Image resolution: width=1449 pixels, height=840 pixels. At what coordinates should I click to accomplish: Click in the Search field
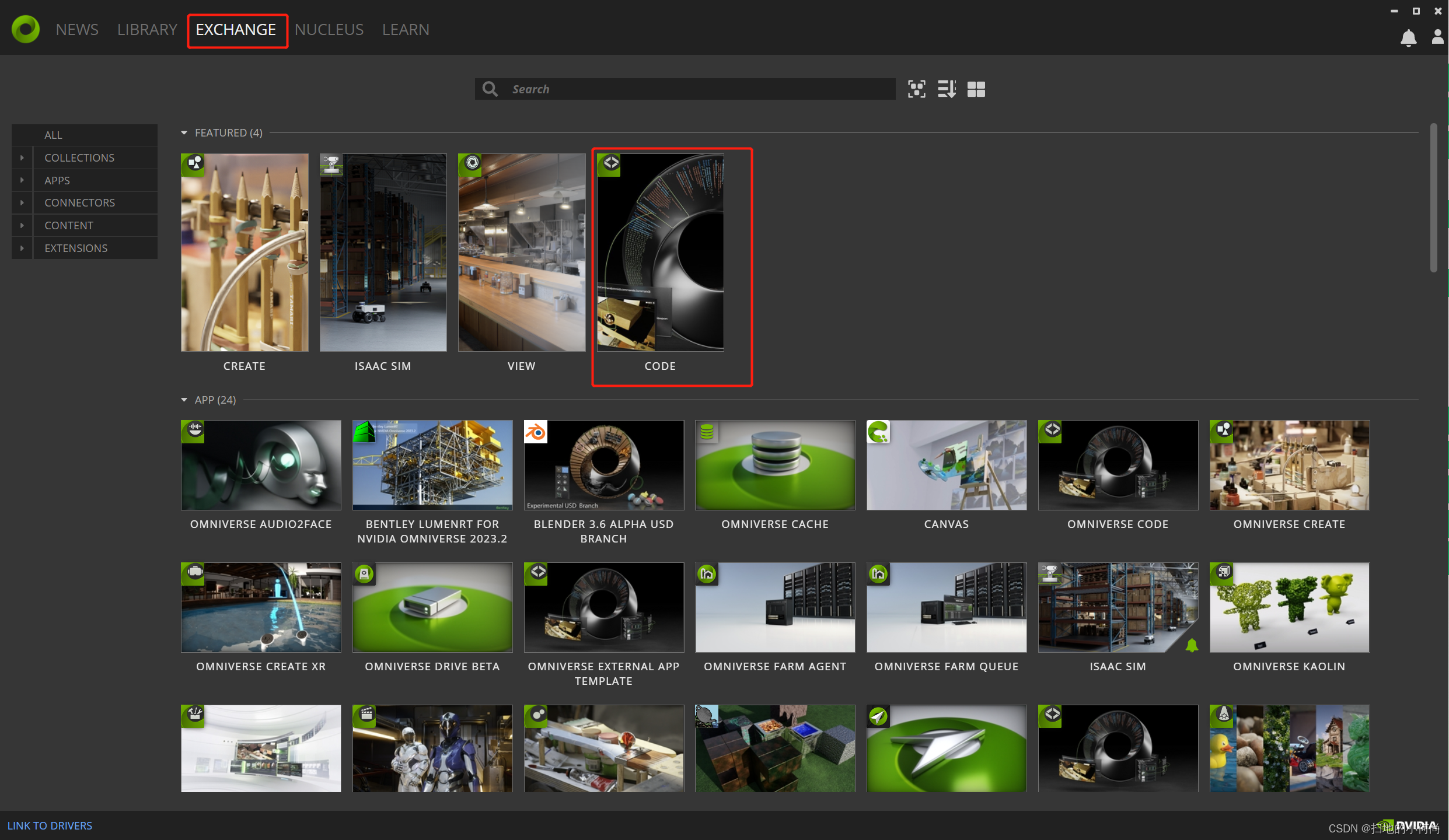pyautogui.click(x=685, y=89)
